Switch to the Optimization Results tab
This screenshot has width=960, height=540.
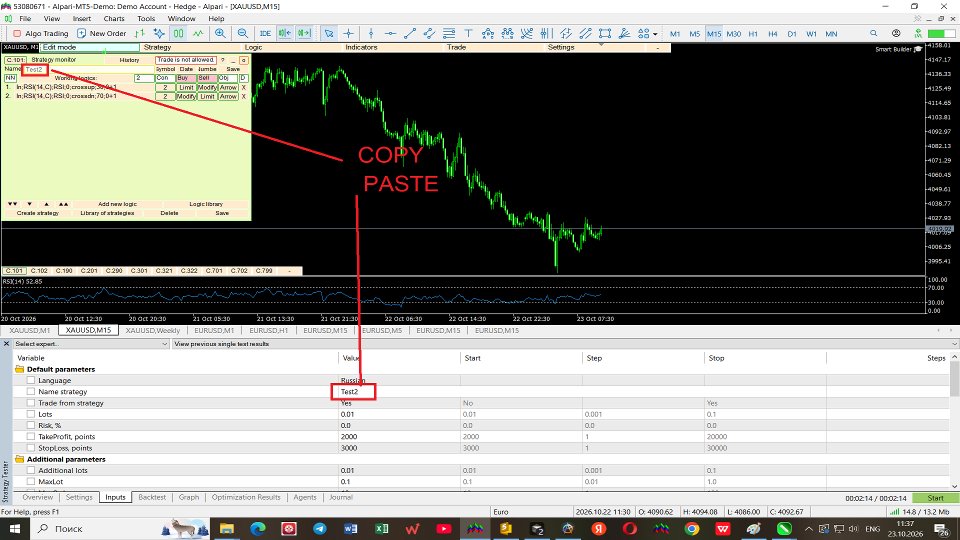(246, 497)
